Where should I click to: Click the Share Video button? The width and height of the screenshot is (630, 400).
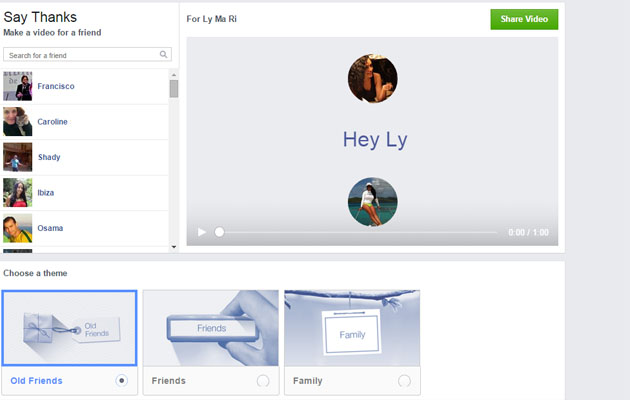524,19
